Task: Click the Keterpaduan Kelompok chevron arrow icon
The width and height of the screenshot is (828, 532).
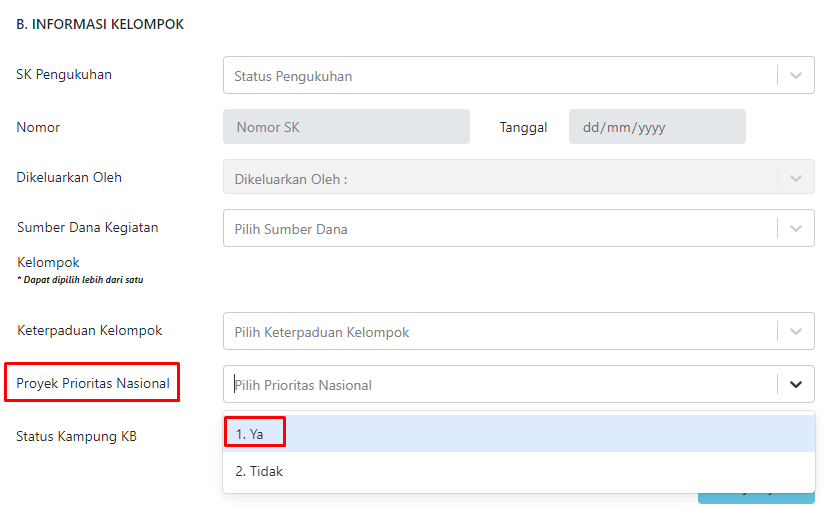Action: point(796,332)
